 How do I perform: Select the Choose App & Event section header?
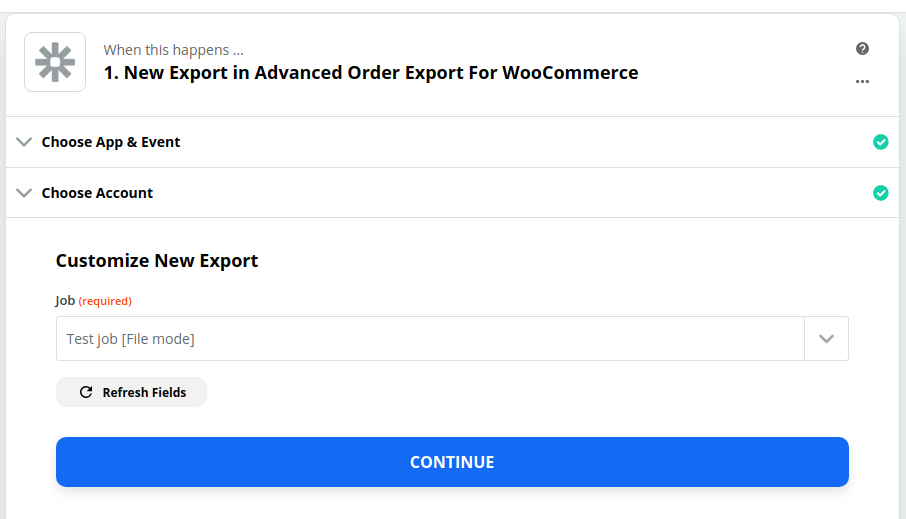point(452,142)
